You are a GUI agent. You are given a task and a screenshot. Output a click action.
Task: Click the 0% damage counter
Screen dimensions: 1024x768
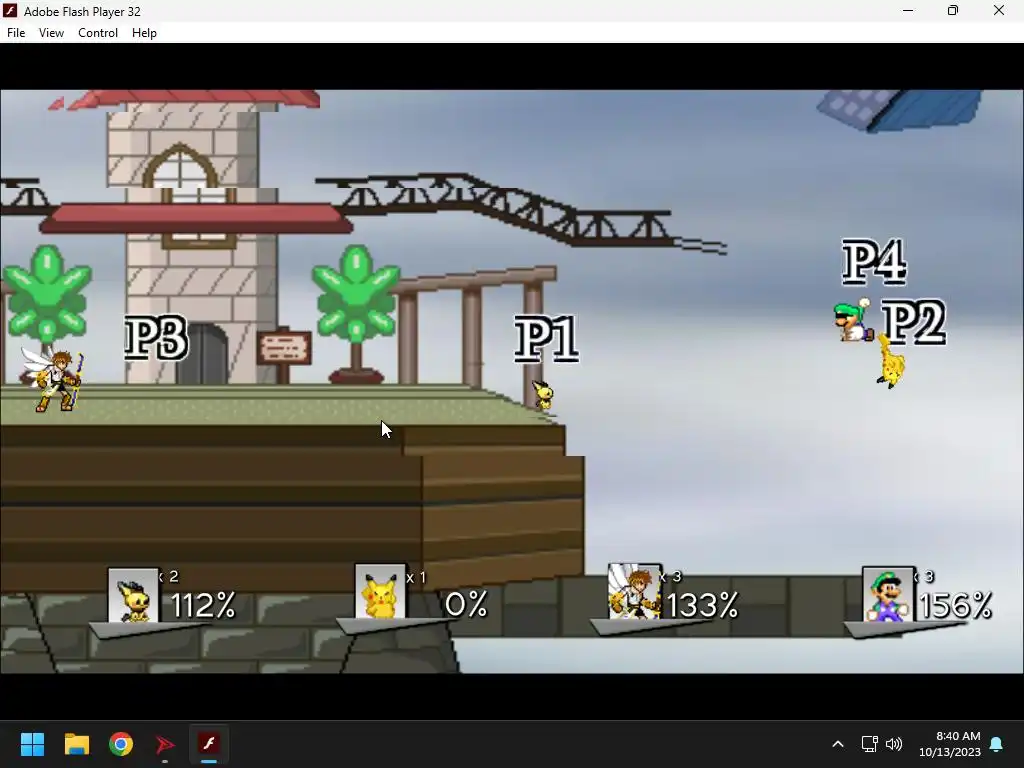(466, 604)
